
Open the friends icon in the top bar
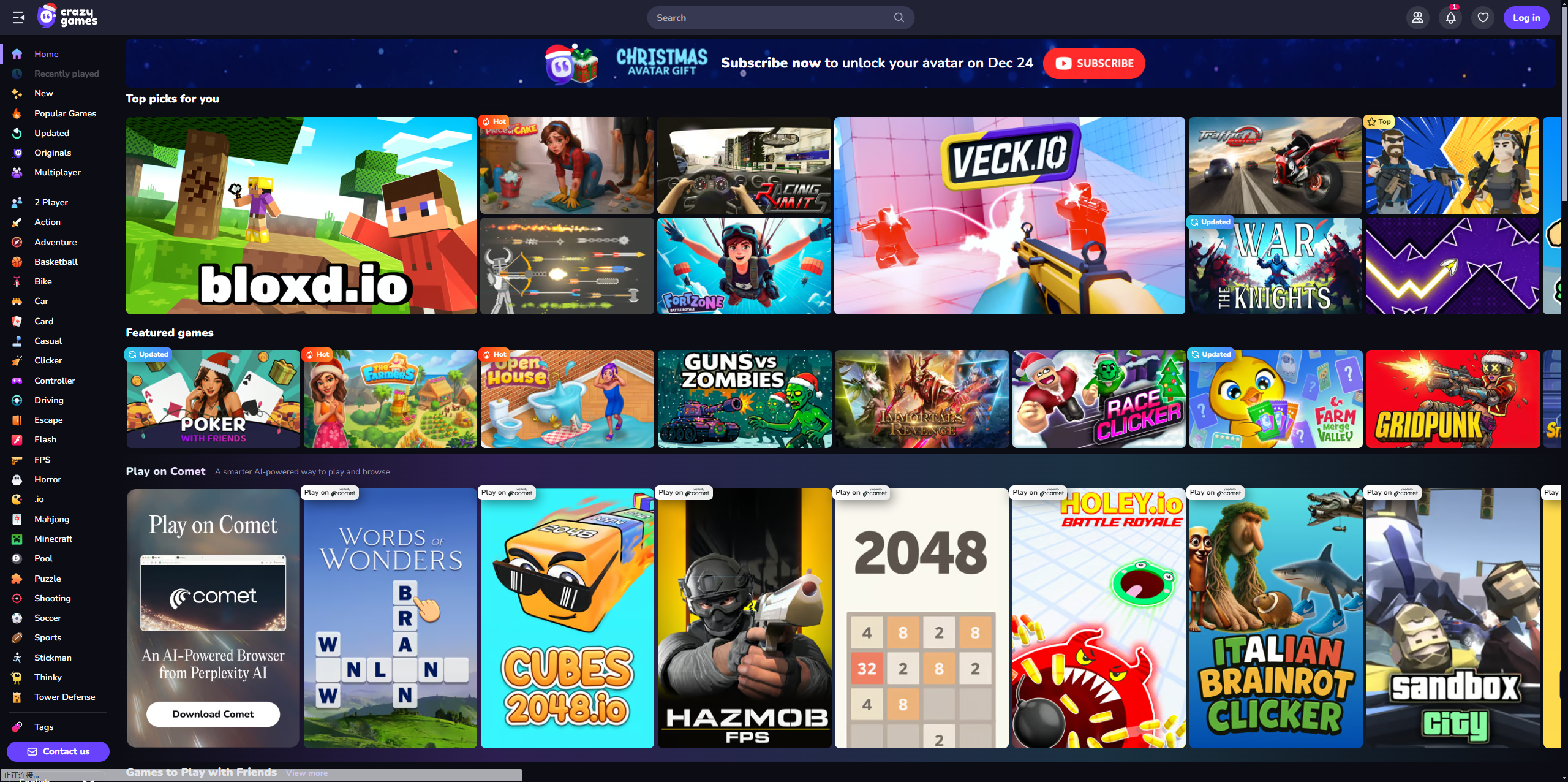tap(1417, 18)
